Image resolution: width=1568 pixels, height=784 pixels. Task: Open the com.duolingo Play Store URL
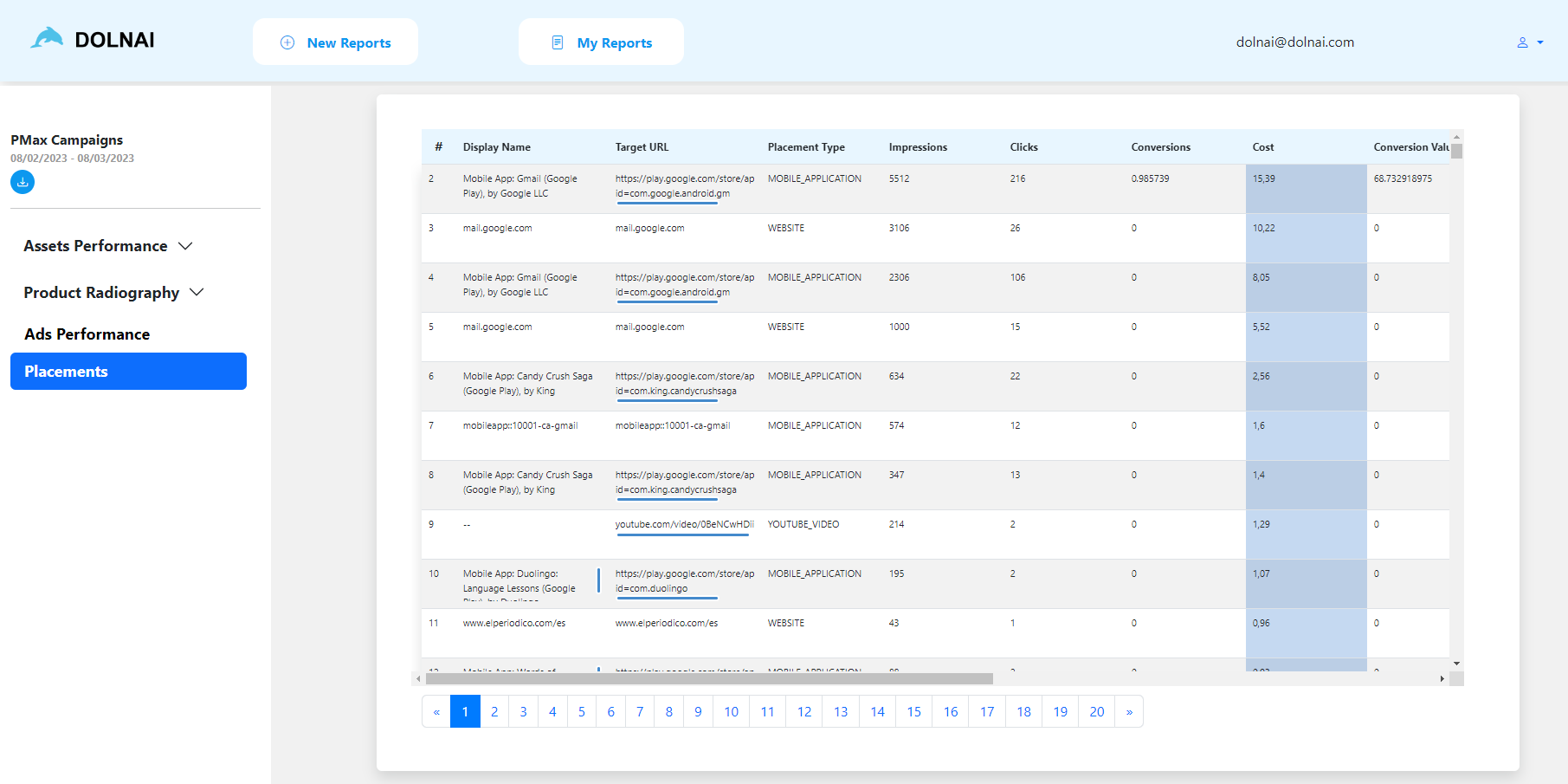coord(684,580)
